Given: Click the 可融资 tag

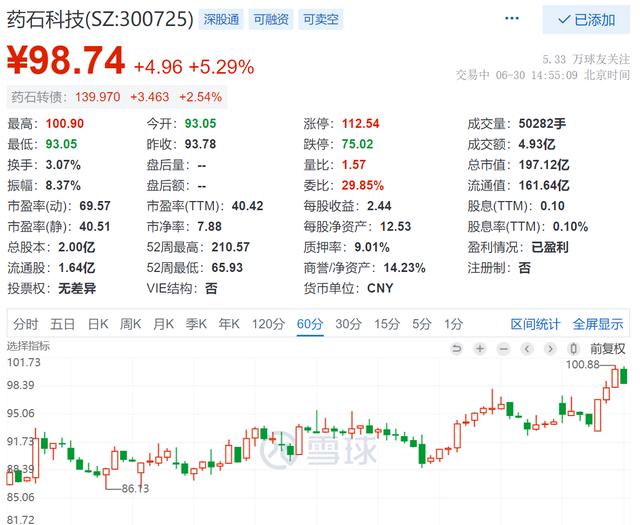Looking at the screenshot, I should pos(271,19).
